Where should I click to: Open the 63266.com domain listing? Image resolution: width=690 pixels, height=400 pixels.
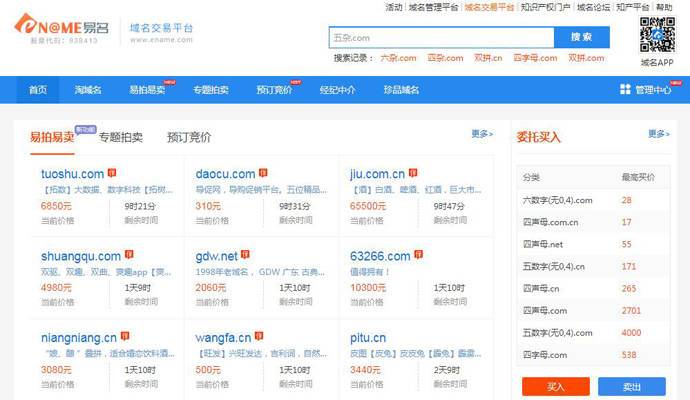coord(380,256)
